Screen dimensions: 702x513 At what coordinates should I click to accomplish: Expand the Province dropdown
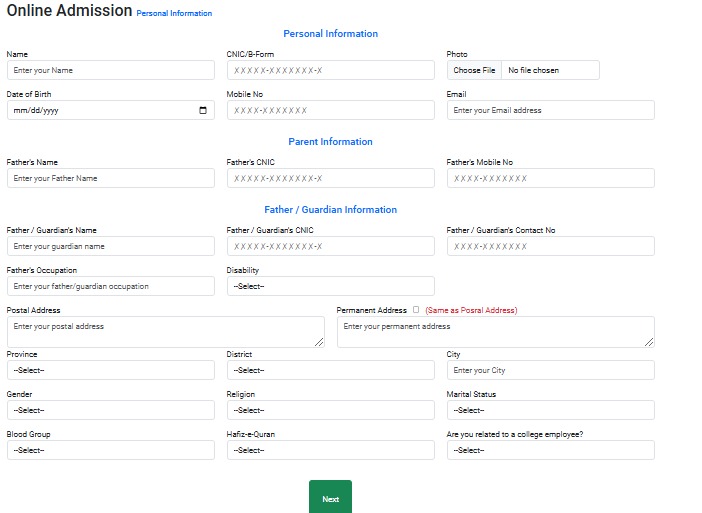(x=110, y=370)
